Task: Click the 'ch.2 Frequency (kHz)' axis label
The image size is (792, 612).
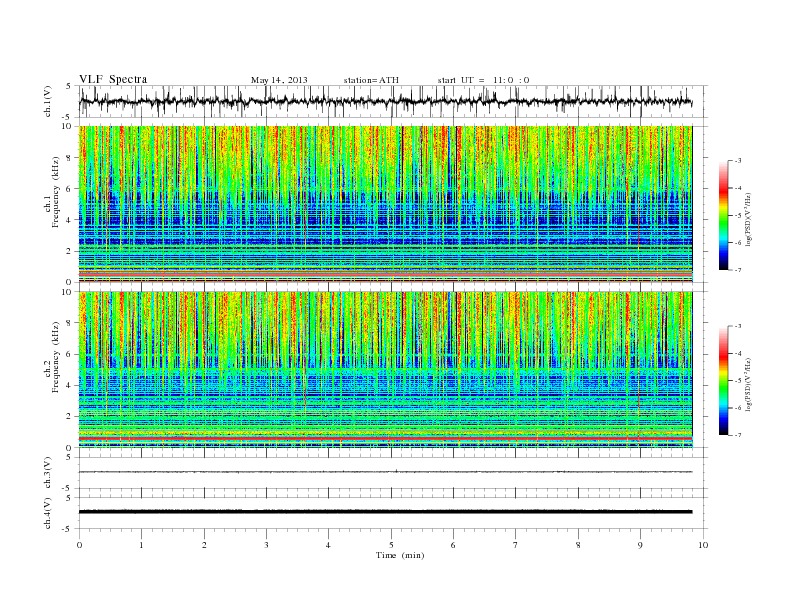Action: (x=52, y=360)
